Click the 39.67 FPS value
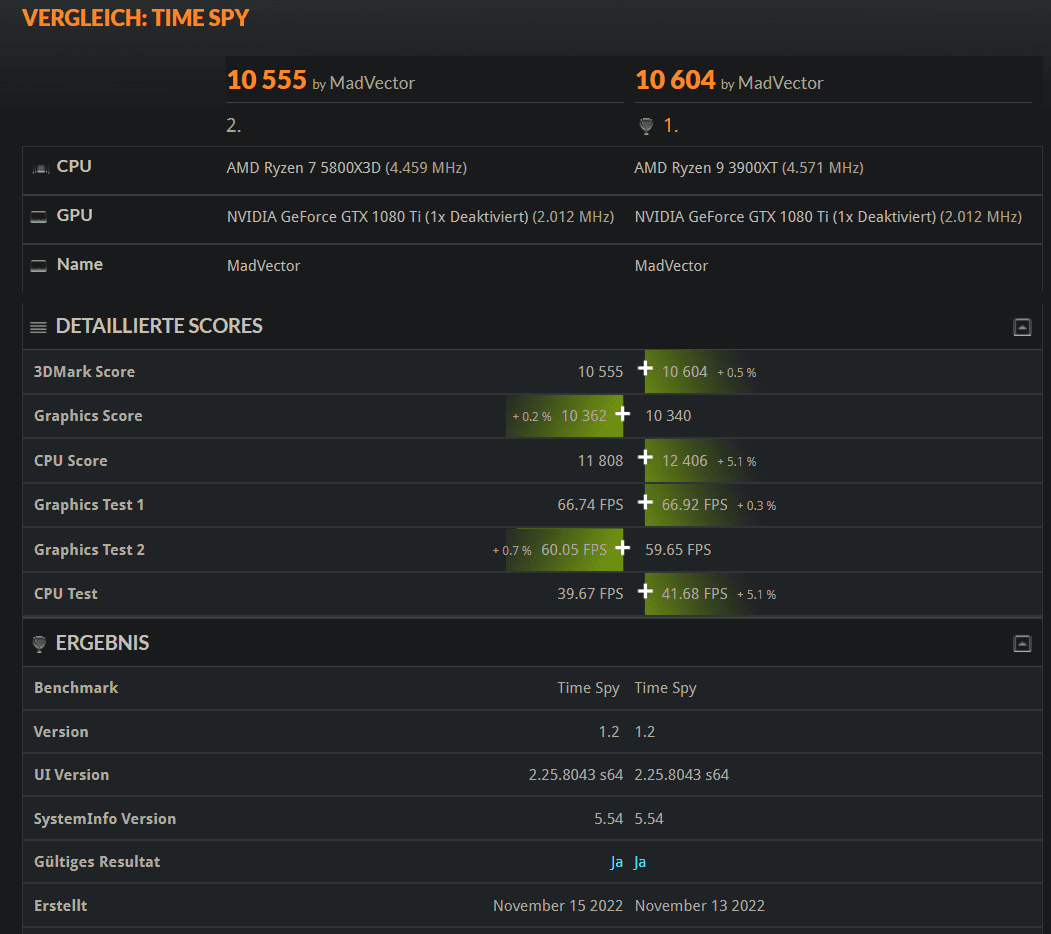Viewport: 1051px width, 934px height. click(x=590, y=593)
